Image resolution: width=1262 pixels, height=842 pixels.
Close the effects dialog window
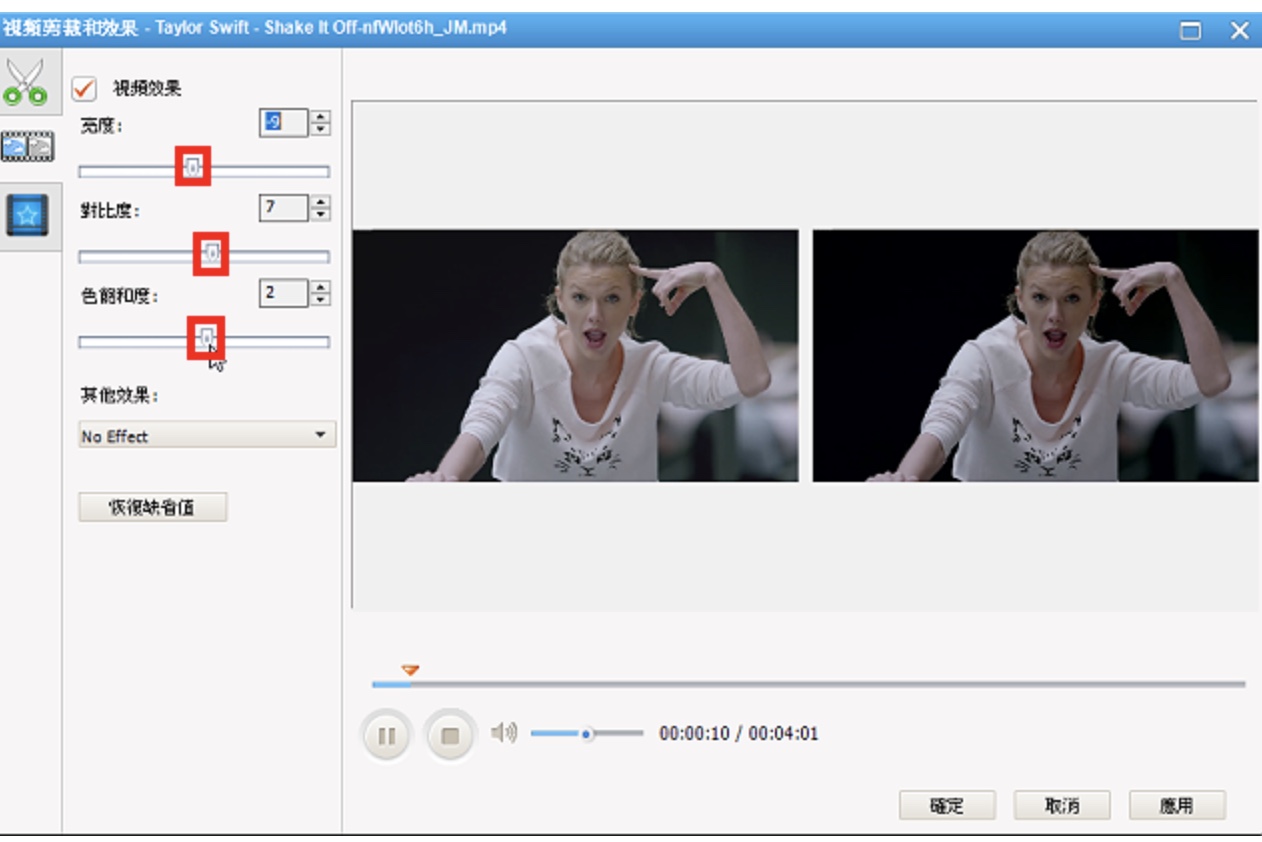[1240, 30]
